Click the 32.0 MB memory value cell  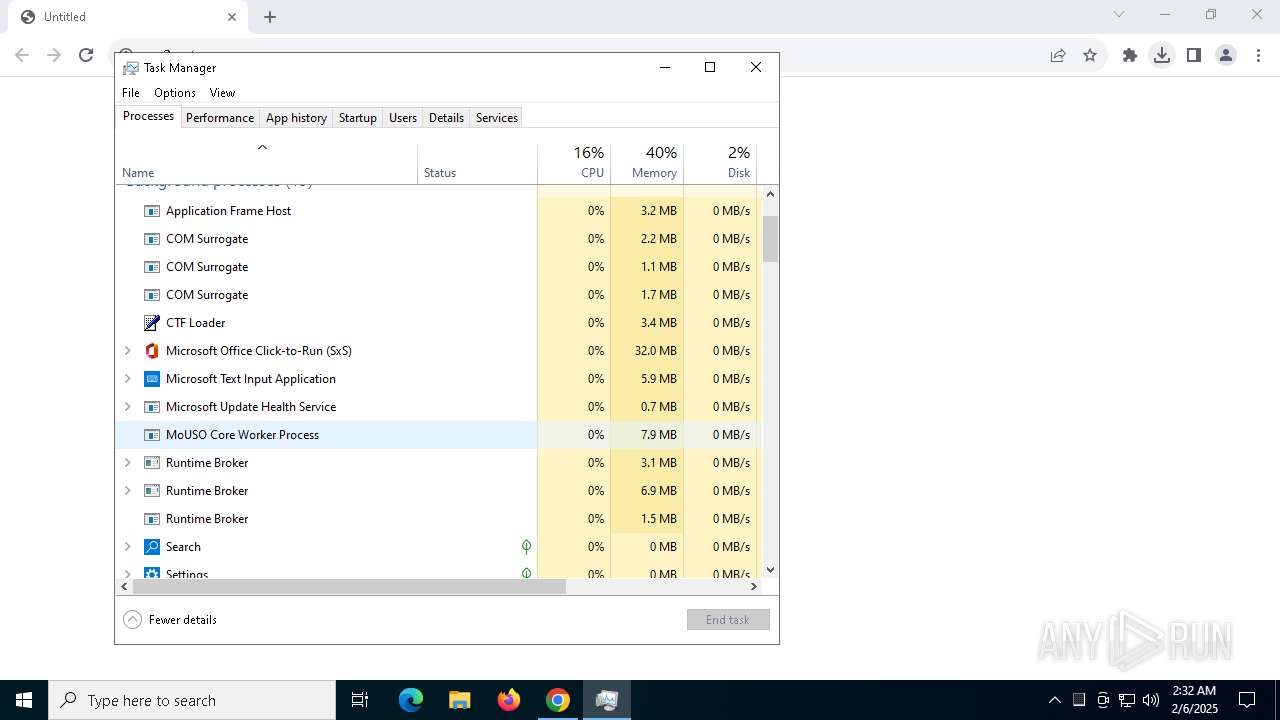[647, 351]
